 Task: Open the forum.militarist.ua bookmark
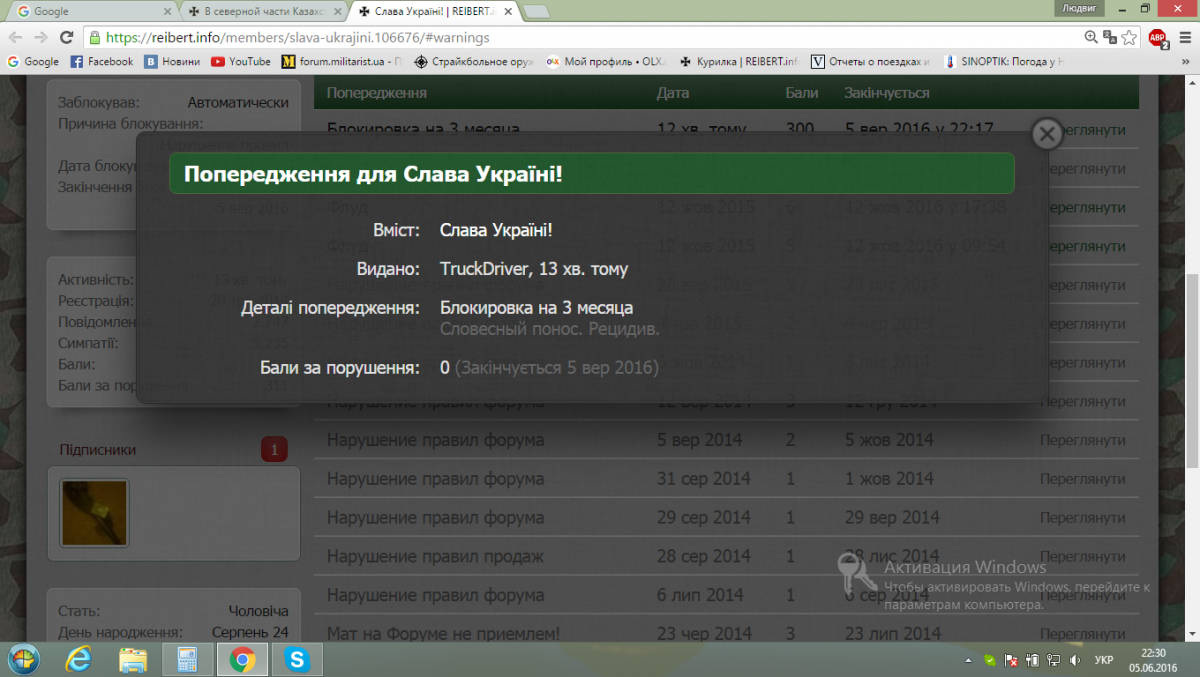click(x=342, y=61)
